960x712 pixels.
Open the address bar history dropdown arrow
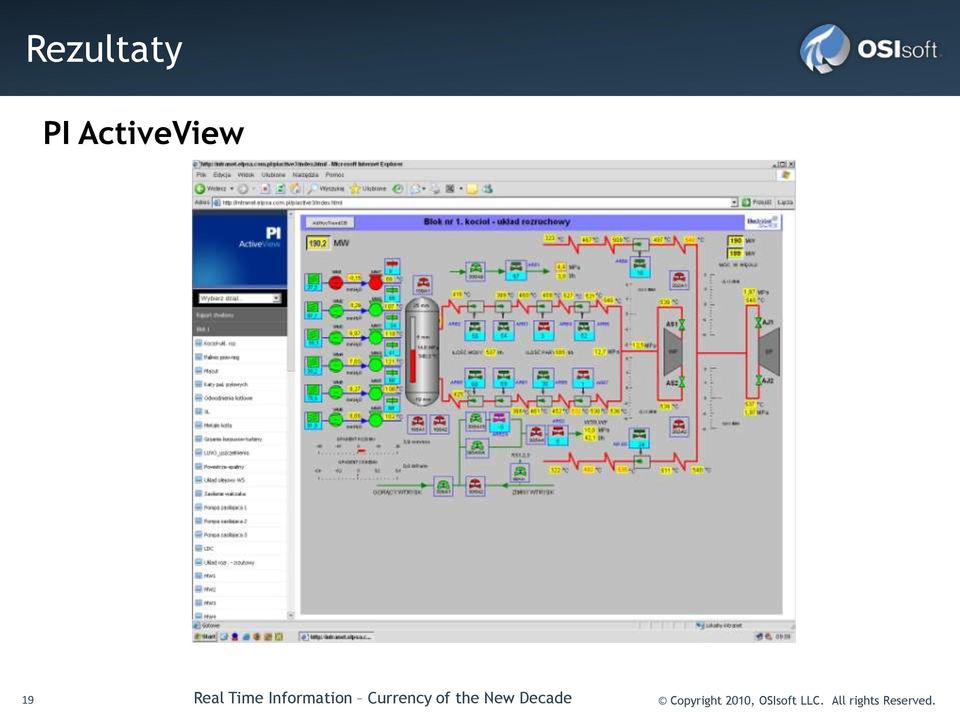[x=734, y=202]
